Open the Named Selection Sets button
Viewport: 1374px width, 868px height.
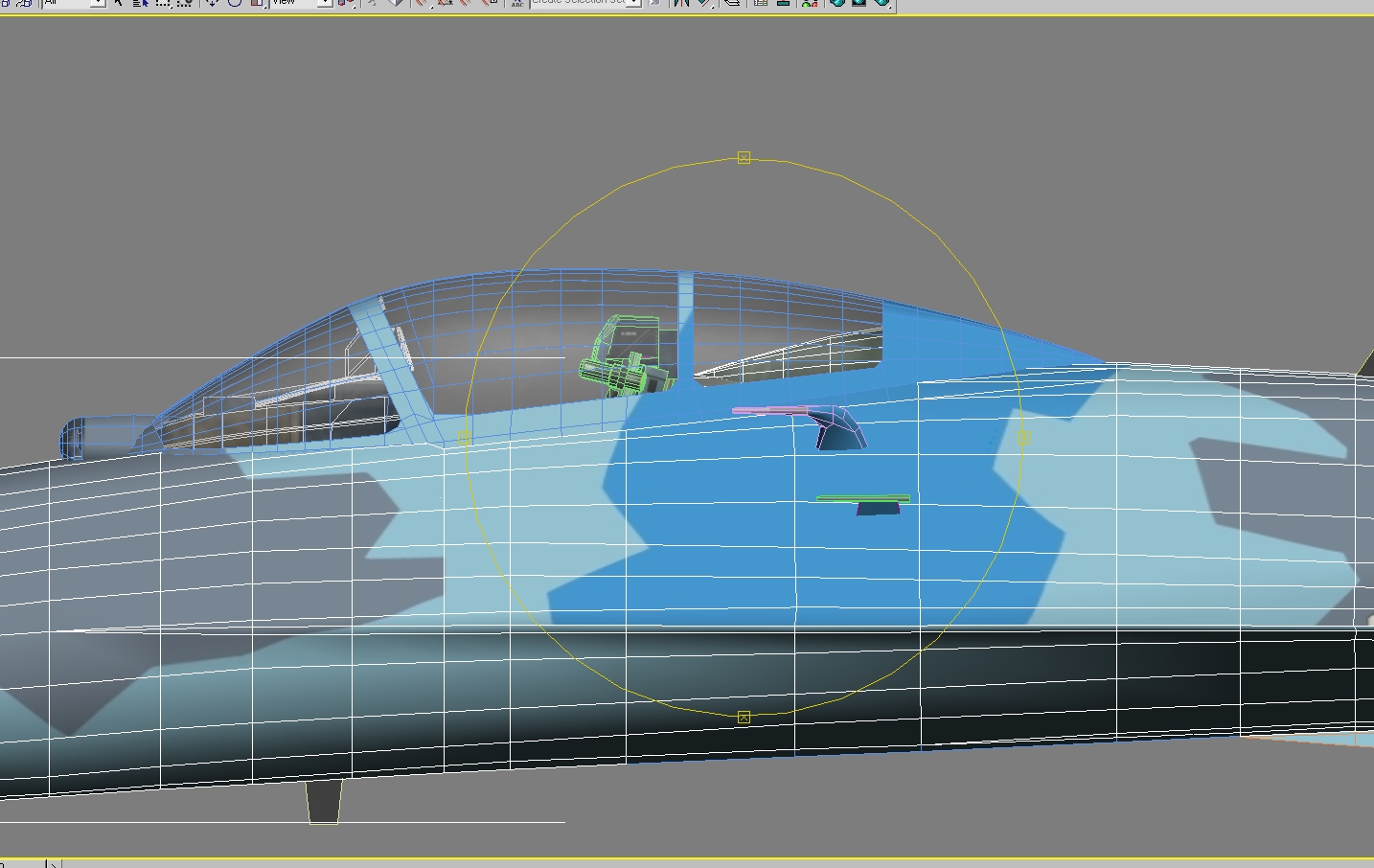point(517,3)
